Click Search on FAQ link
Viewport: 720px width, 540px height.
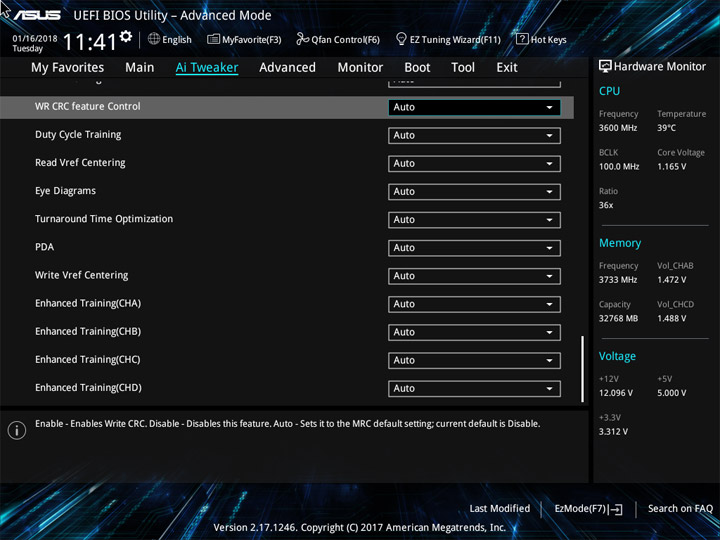coord(680,508)
